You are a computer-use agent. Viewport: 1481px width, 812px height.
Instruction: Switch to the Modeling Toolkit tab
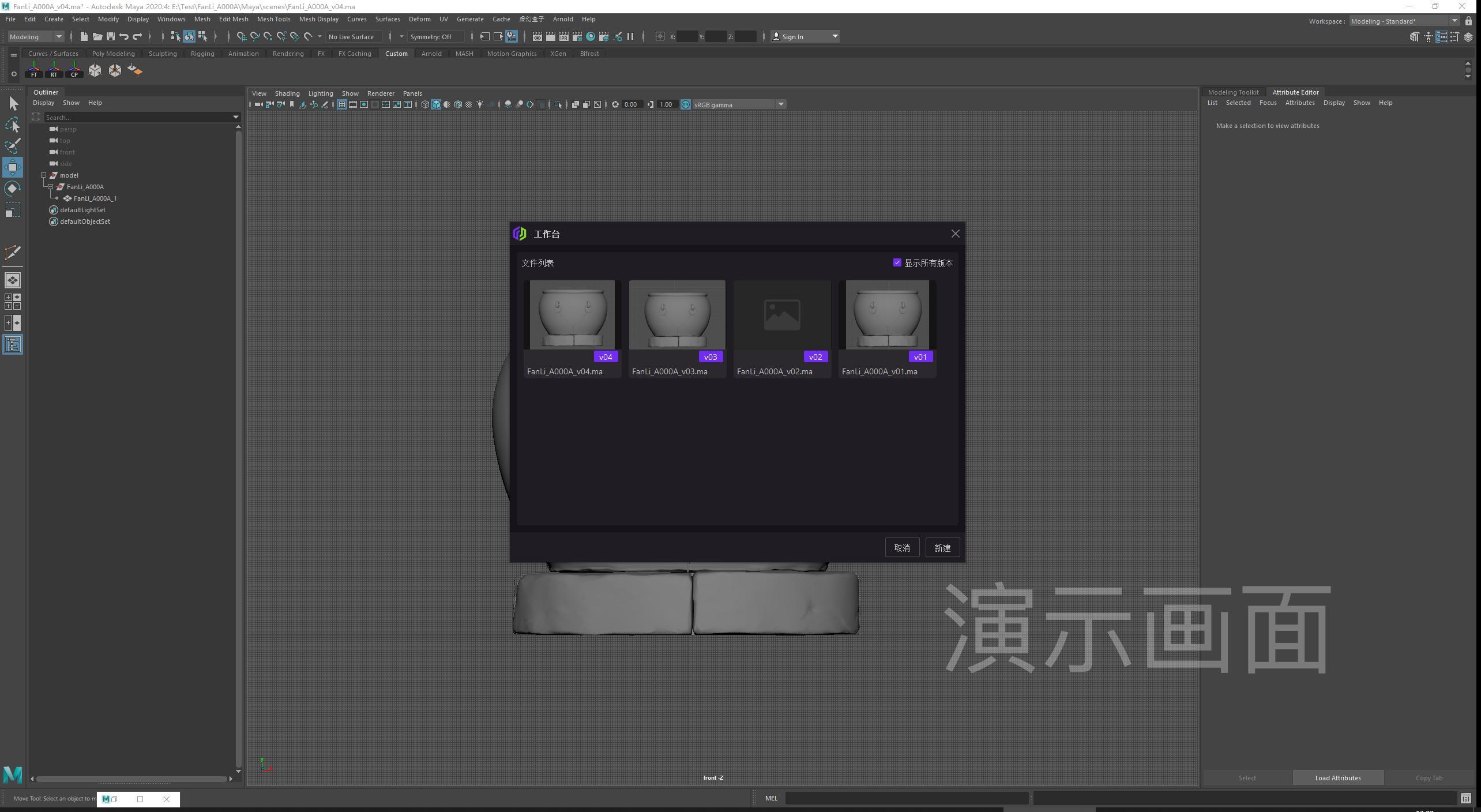(x=1233, y=92)
